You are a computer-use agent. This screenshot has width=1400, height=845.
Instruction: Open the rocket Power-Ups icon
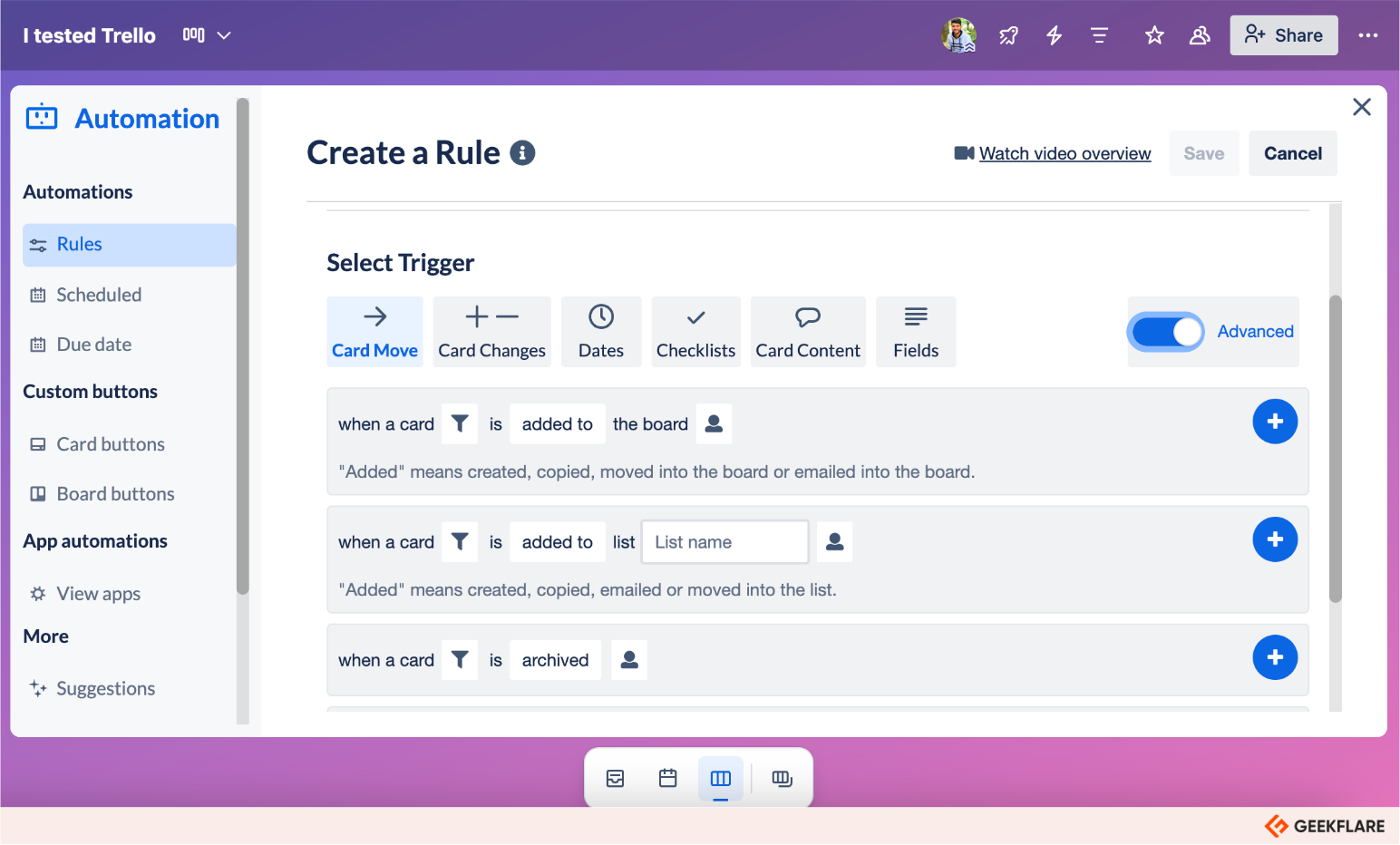[1008, 35]
